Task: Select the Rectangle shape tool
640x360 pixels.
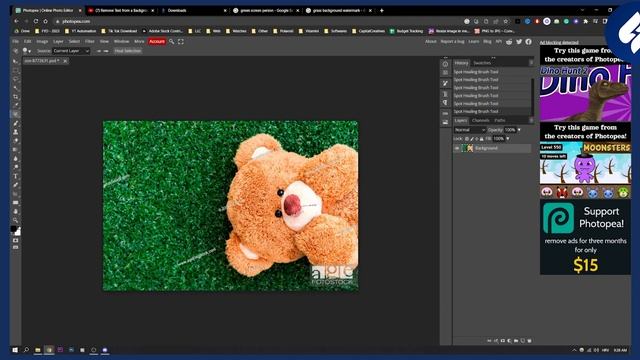Action: (16, 202)
